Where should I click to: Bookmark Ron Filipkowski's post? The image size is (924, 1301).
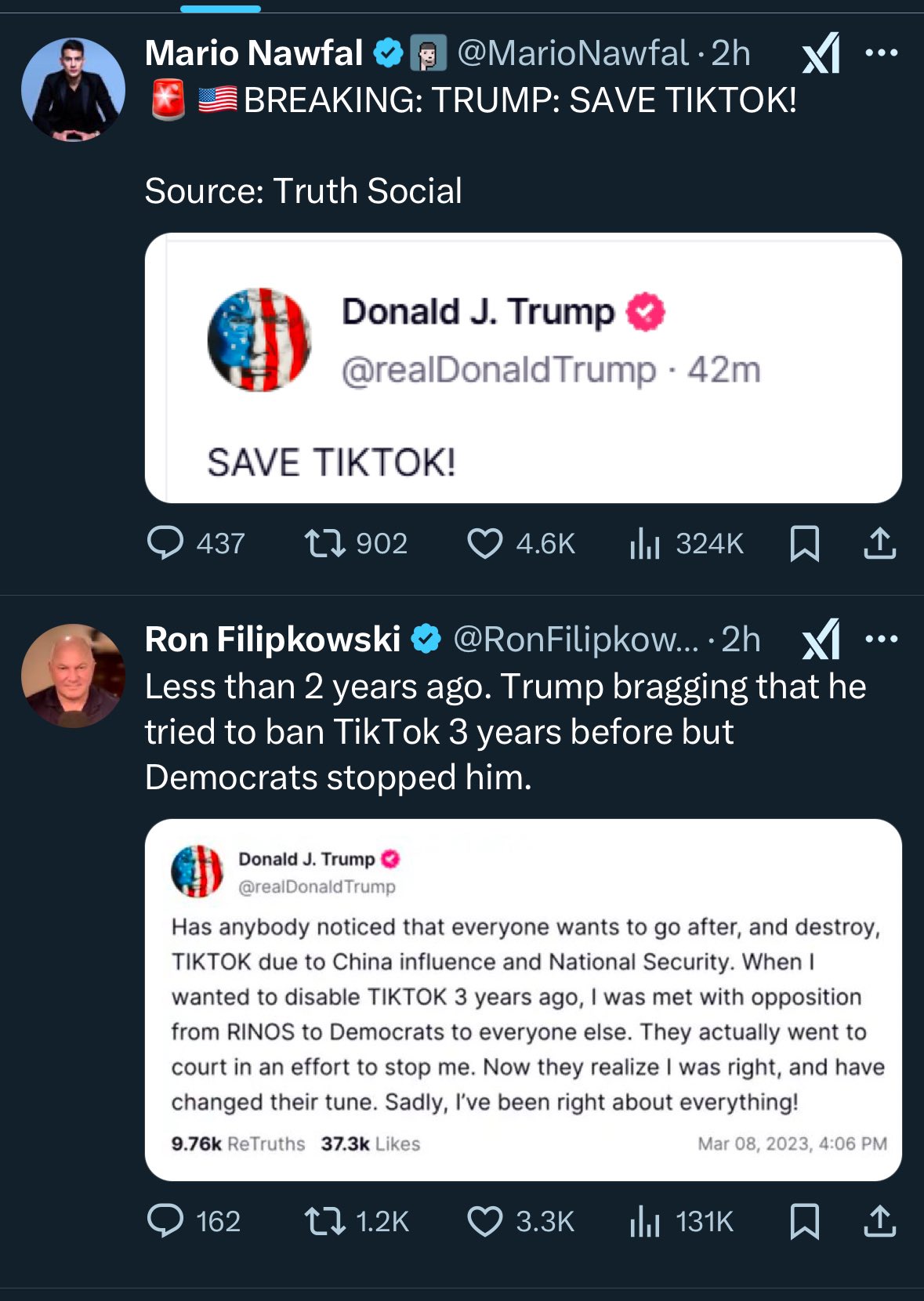pos(804,1221)
